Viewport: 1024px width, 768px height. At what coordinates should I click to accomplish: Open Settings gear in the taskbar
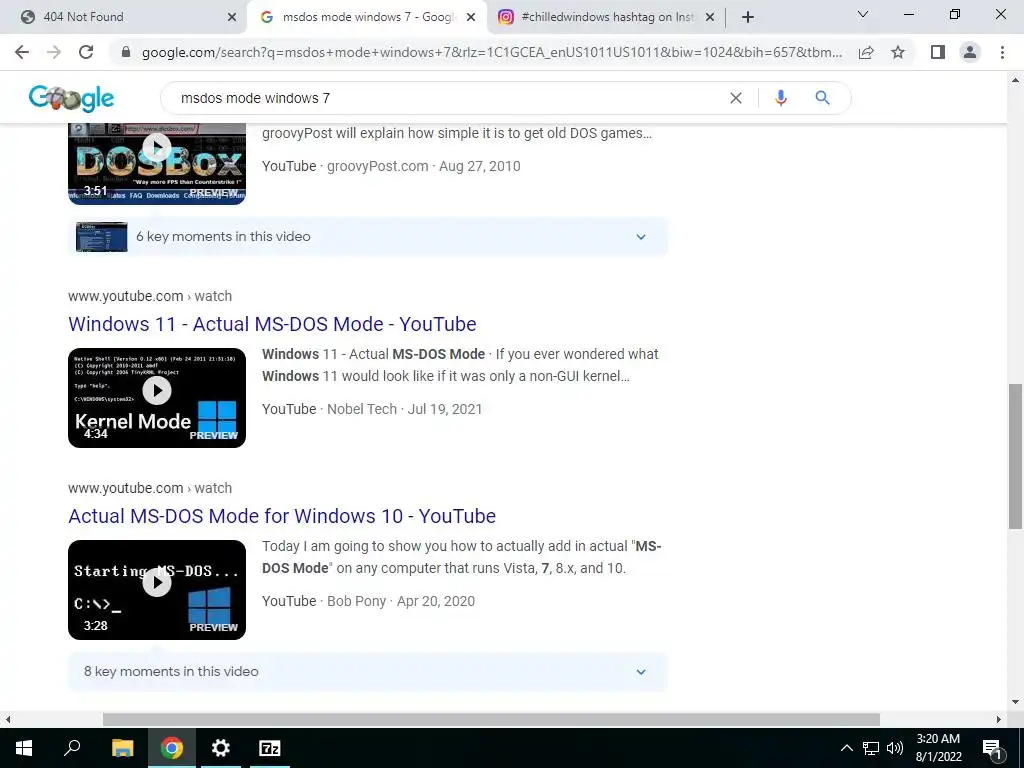[x=221, y=748]
